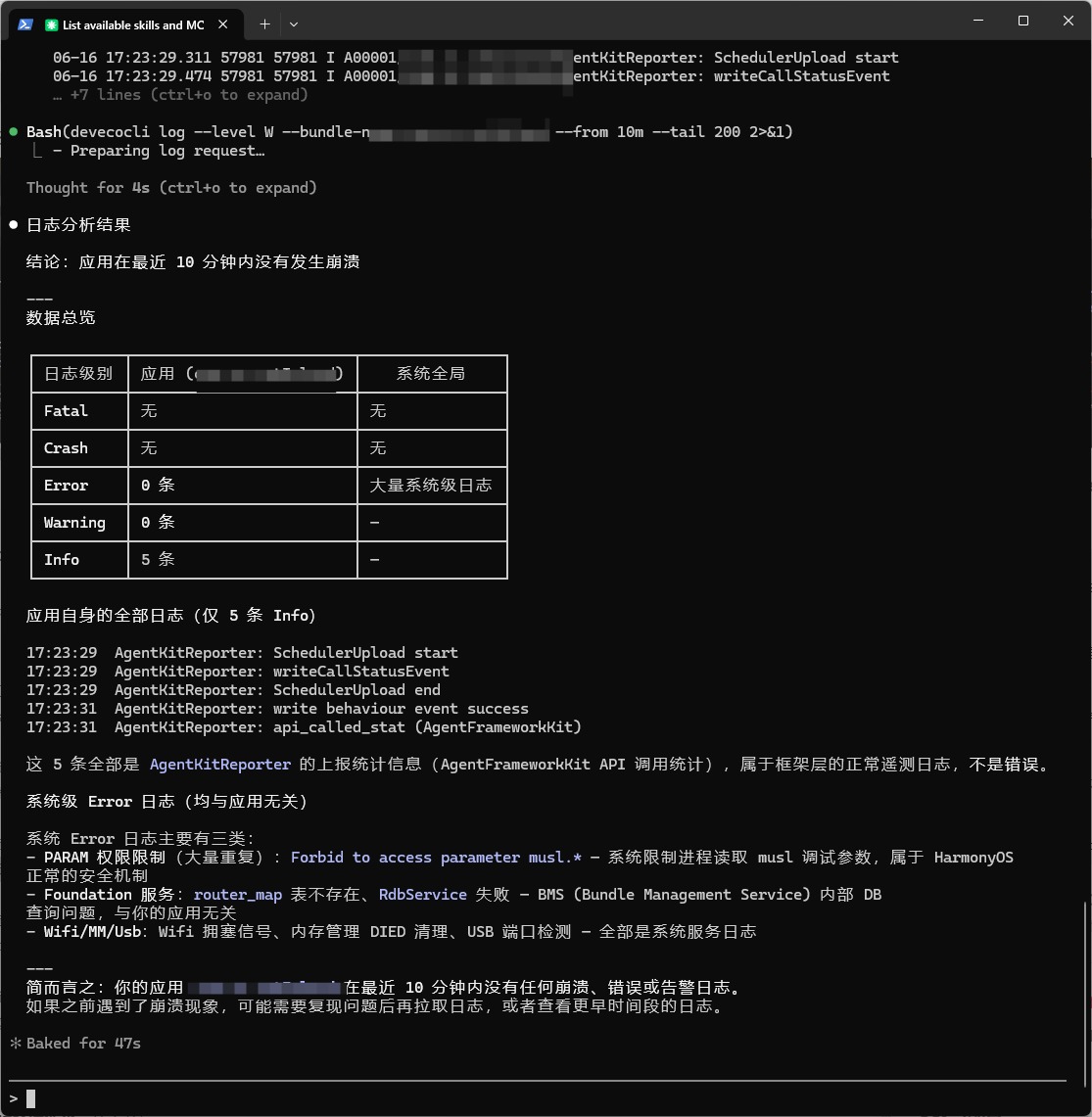Click the 'Crash' row label in the table

tap(66, 448)
